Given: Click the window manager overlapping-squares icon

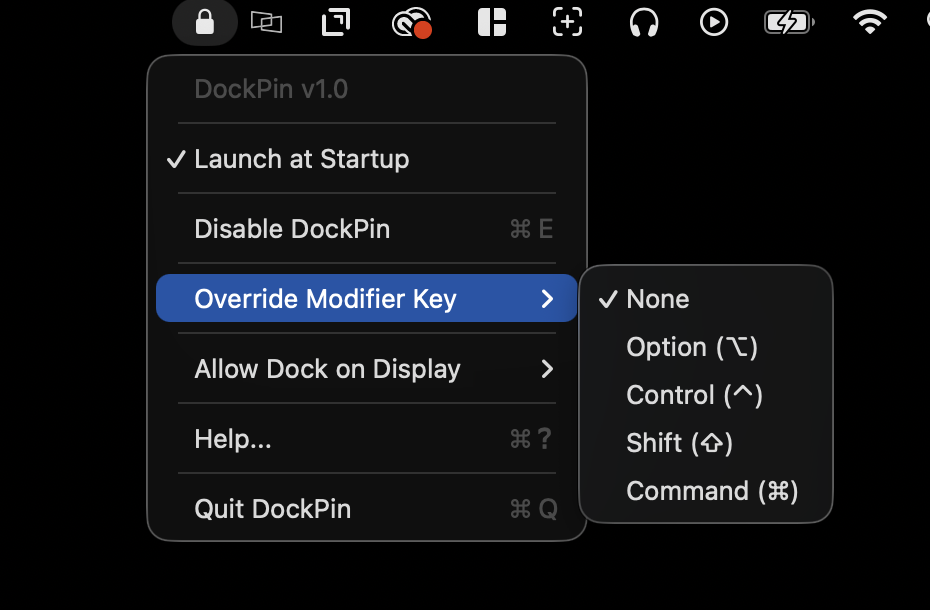Looking at the screenshot, I should point(335,22).
